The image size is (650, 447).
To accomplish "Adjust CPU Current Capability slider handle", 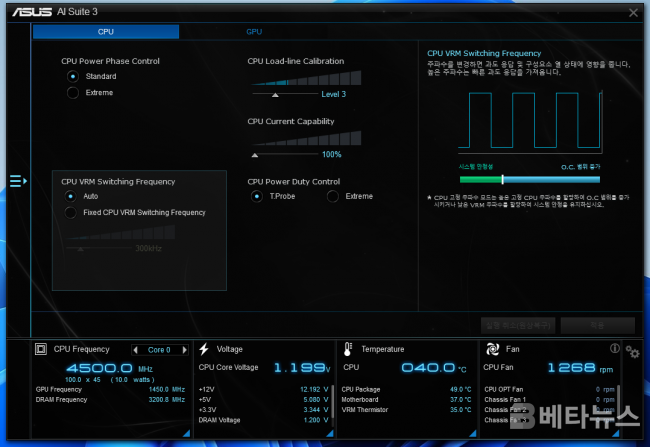I will [255, 155].
